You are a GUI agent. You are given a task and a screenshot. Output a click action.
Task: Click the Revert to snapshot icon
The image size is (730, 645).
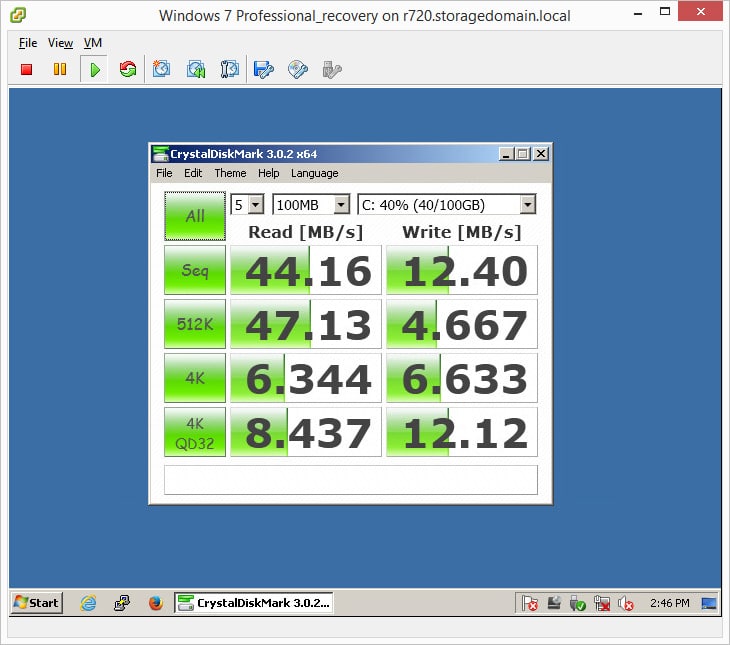pos(196,69)
